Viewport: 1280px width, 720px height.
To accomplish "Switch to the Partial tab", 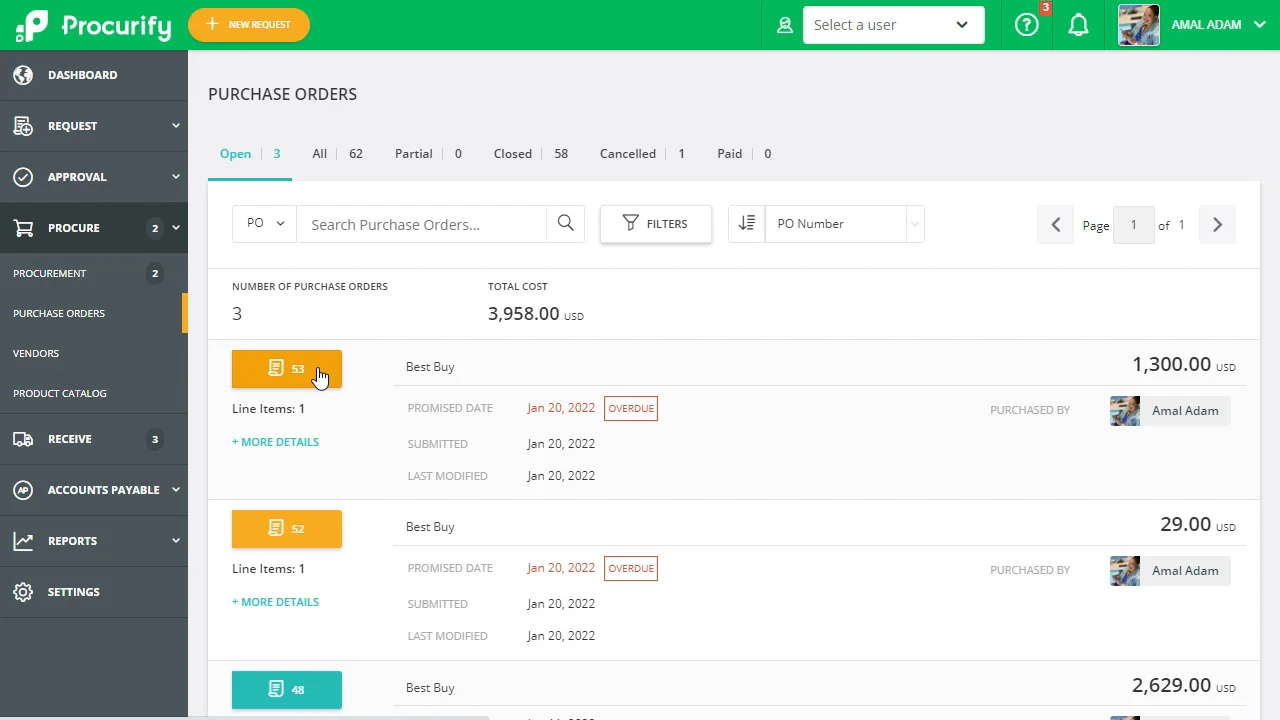I will tap(428, 154).
